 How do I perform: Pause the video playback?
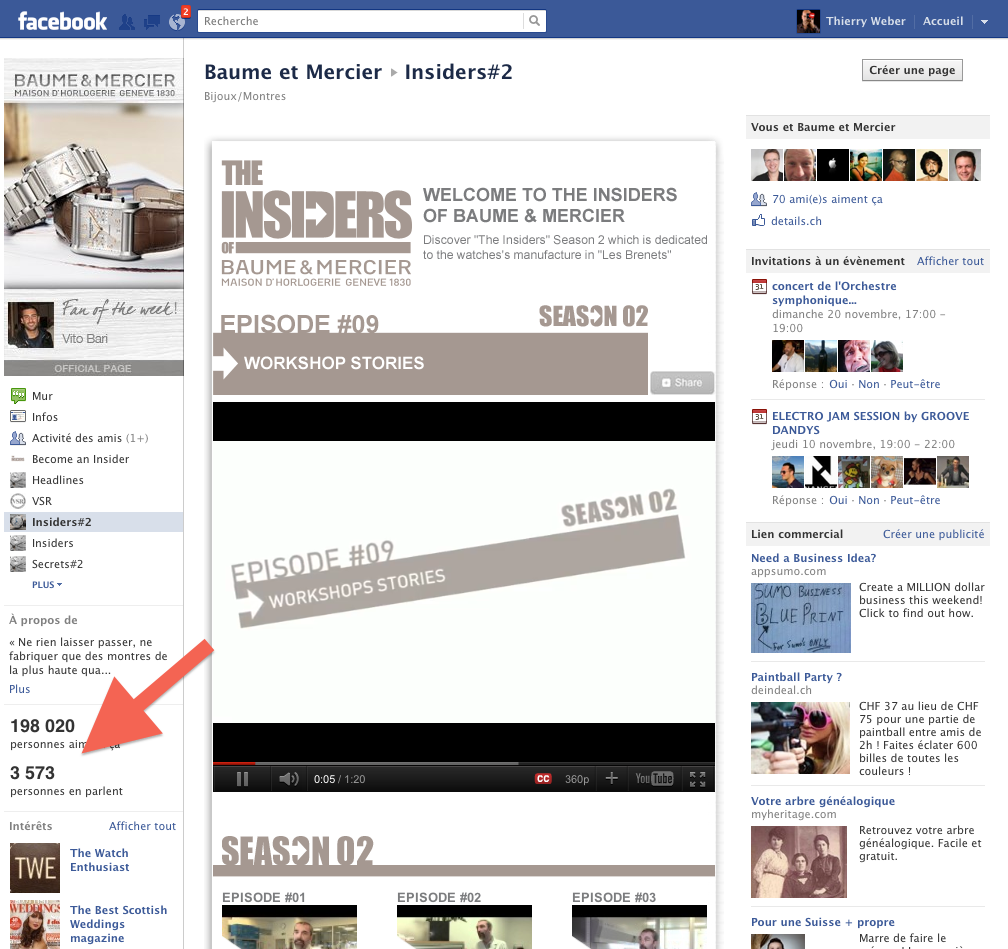pyautogui.click(x=242, y=779)
